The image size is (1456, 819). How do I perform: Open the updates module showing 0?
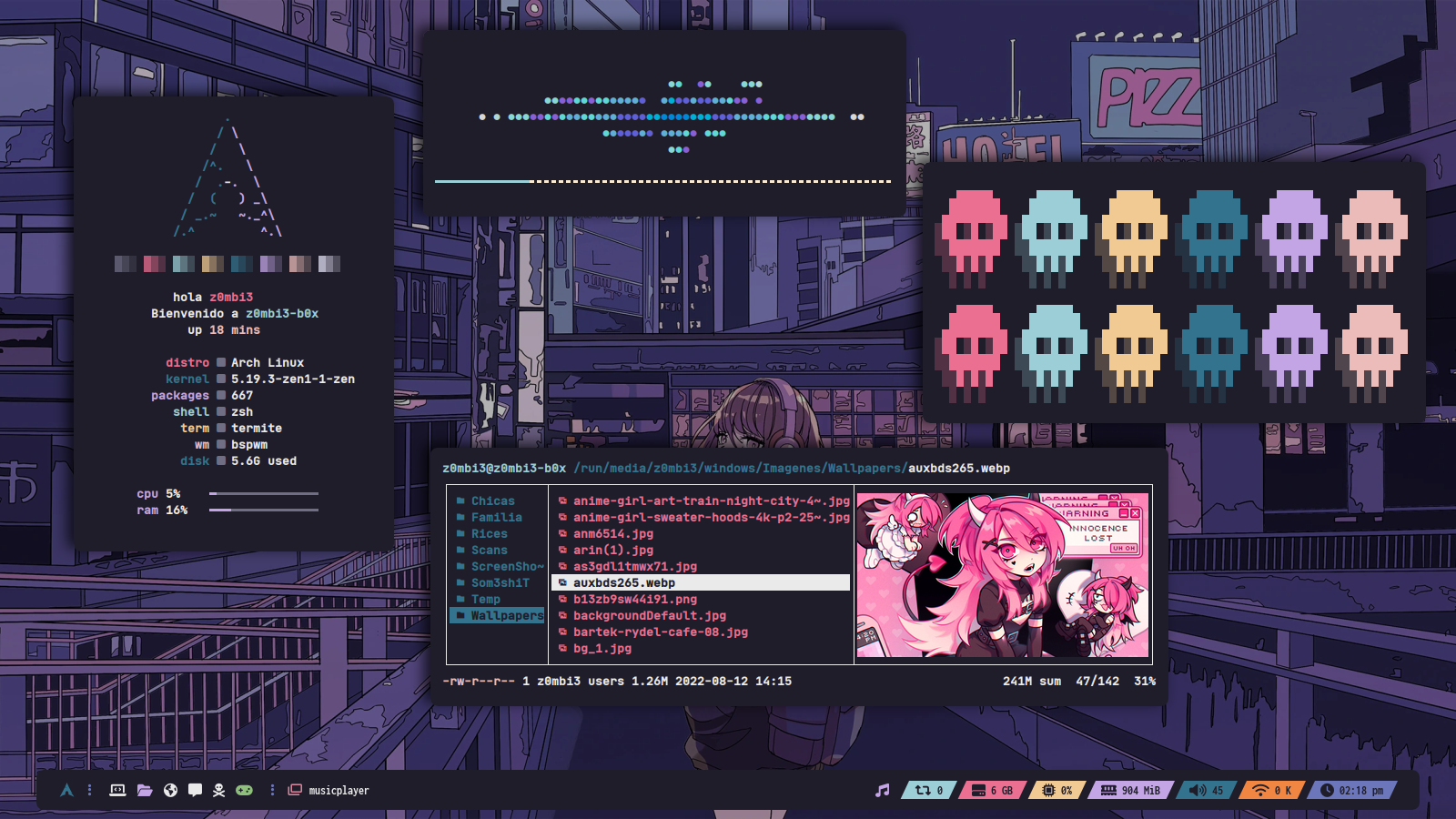(x=928, y=790)
